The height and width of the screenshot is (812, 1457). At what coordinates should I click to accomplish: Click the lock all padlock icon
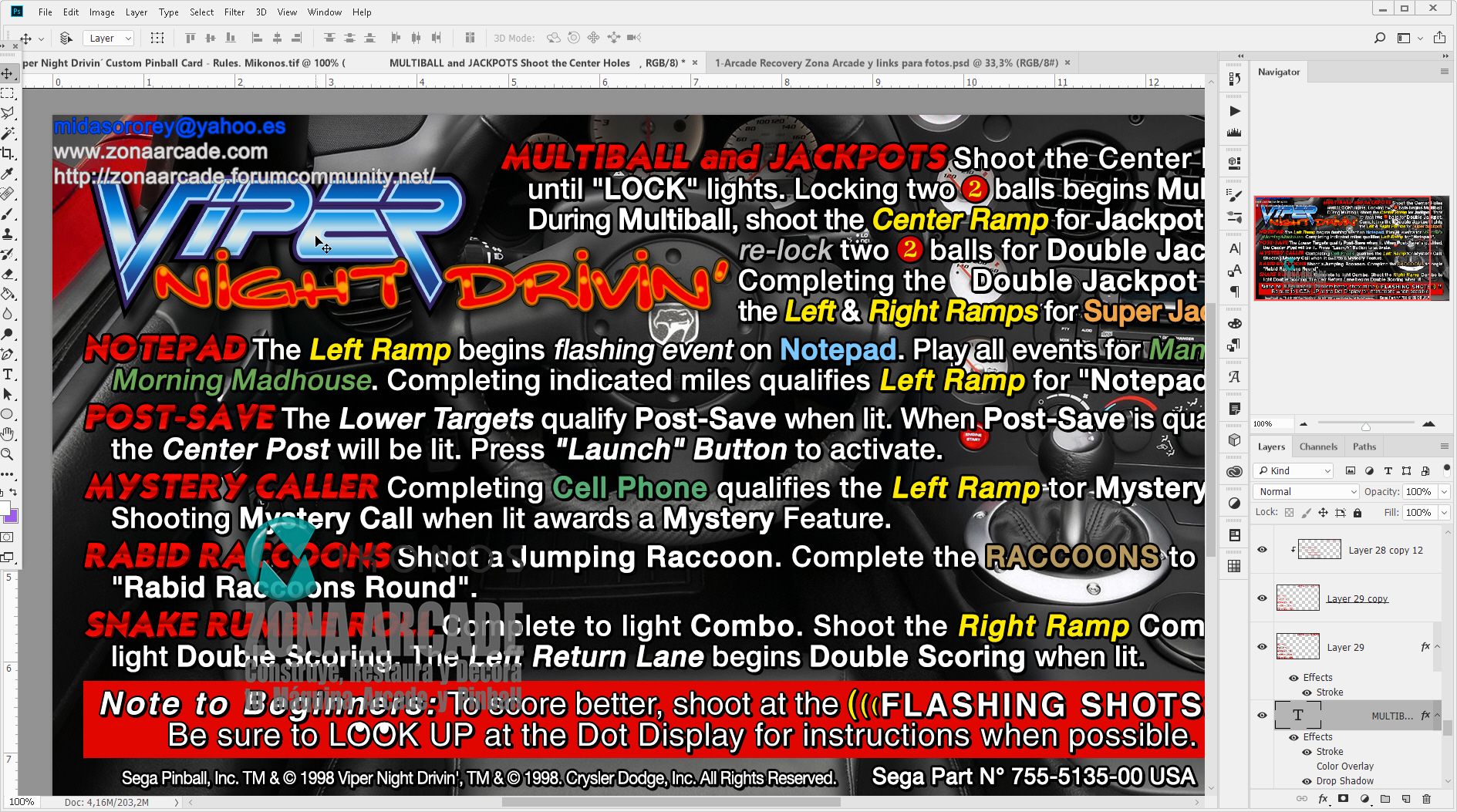pyautogui.click(x=1358, y=513)
